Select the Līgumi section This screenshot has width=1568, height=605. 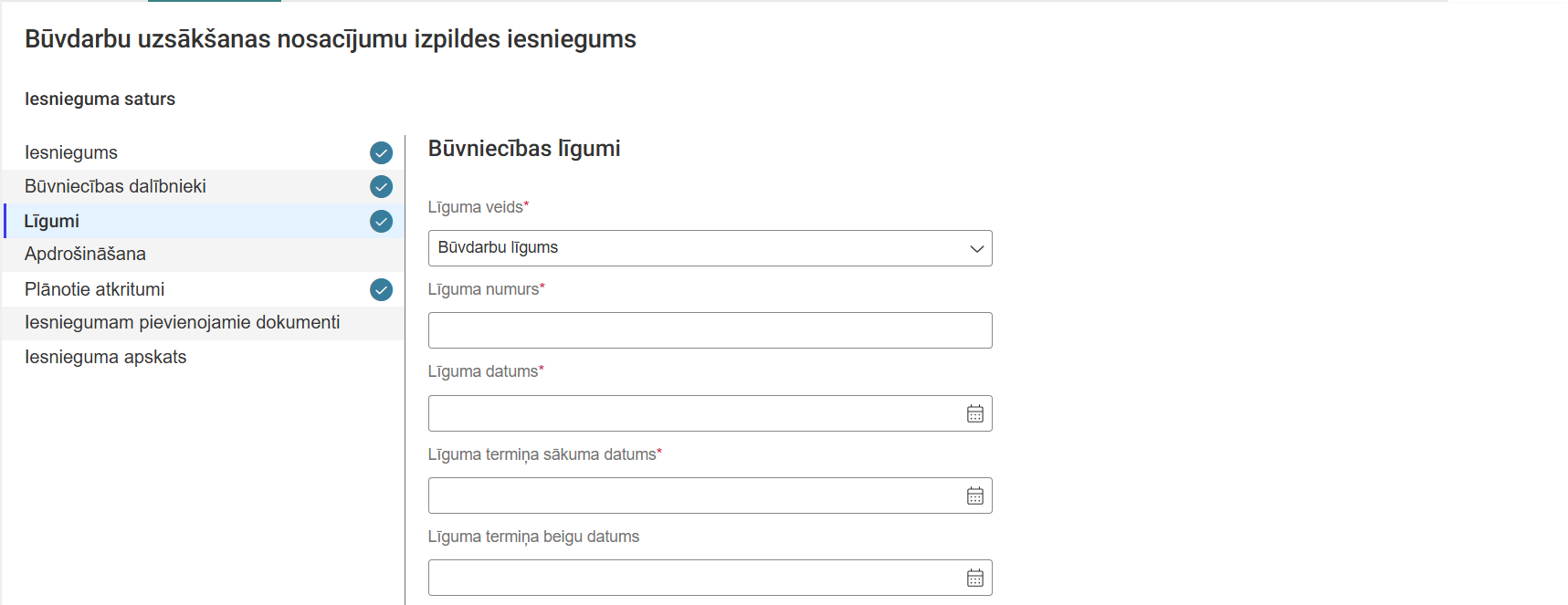coord(52,221)
